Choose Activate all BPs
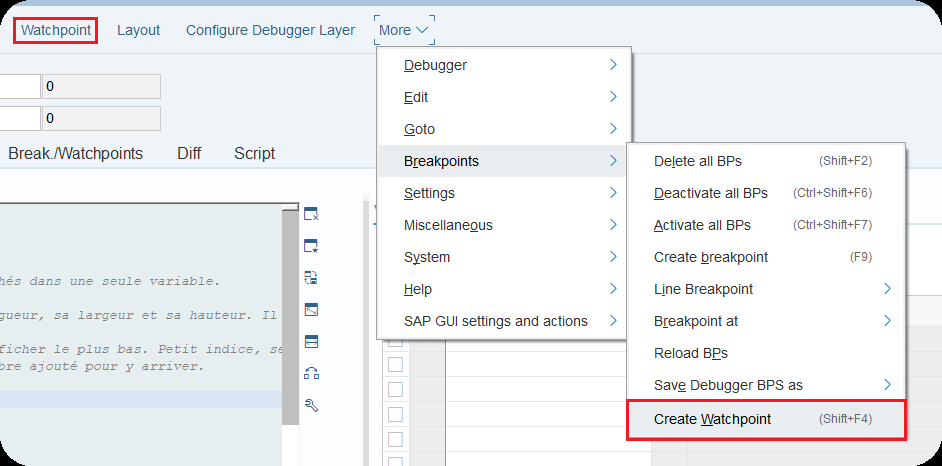The image size is (942, 466). click(766, 225)
